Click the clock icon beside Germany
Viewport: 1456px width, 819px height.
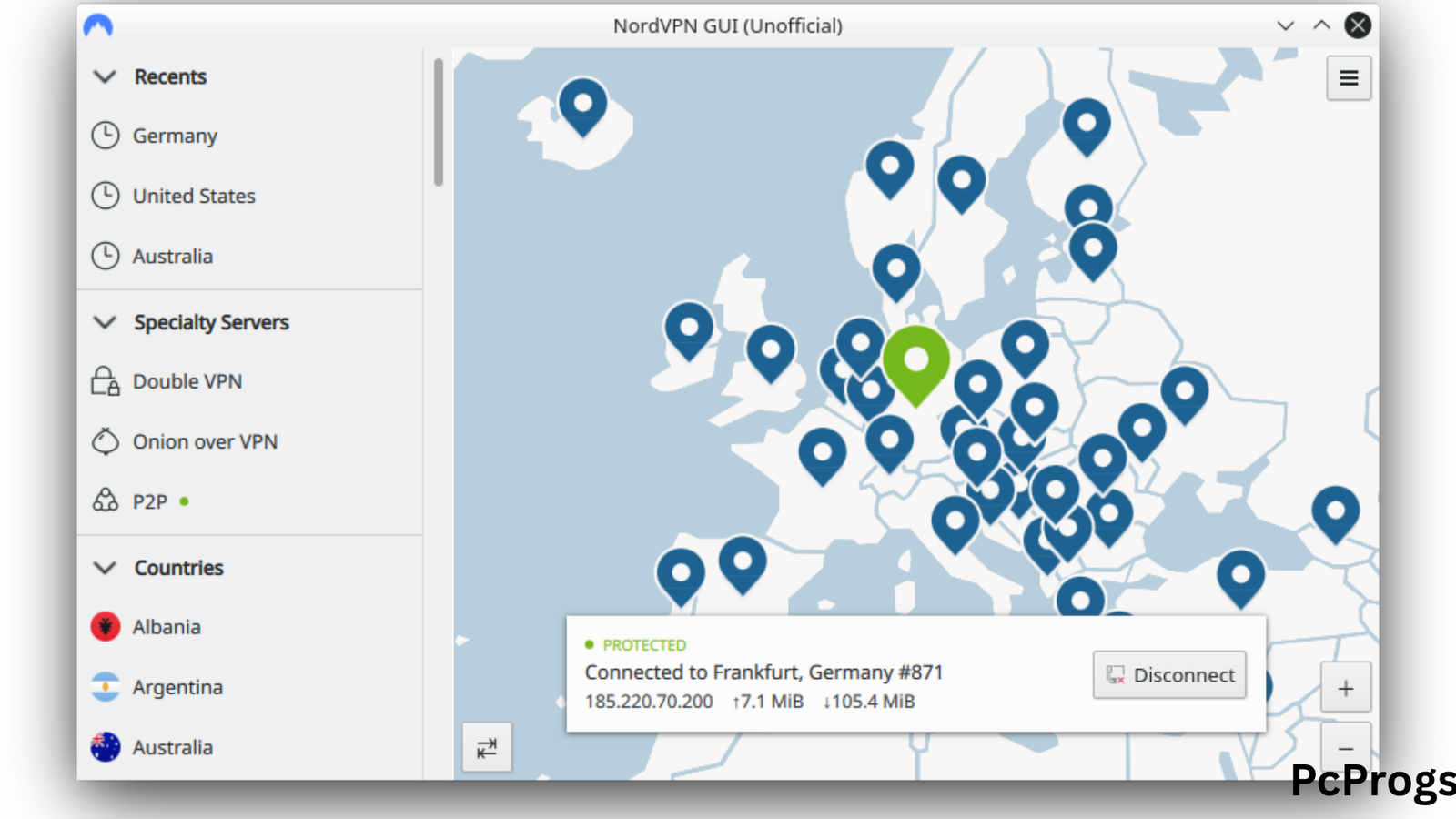pyautogui.click(x=106, y=136)
